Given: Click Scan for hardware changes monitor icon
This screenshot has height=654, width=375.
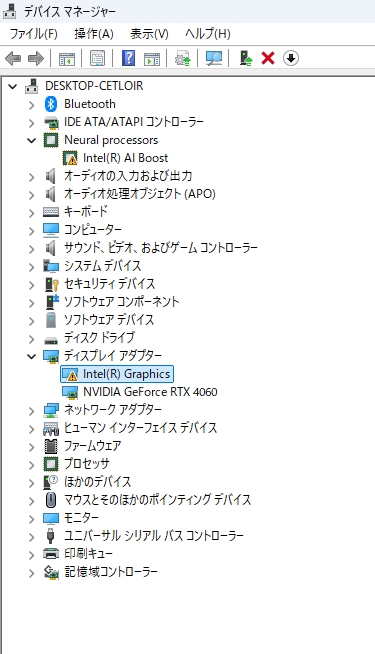Looking at the screenshot, I should [x=214, y=58].
